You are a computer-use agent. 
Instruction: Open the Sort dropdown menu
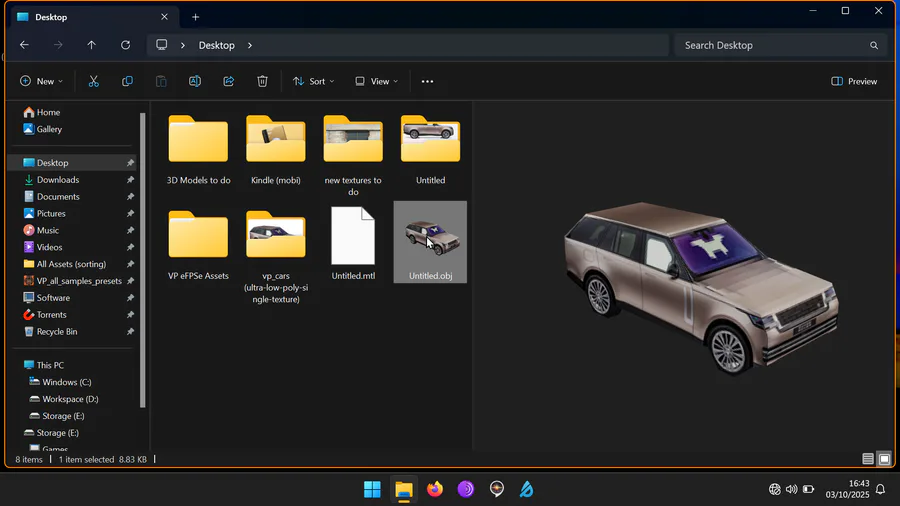313,81
